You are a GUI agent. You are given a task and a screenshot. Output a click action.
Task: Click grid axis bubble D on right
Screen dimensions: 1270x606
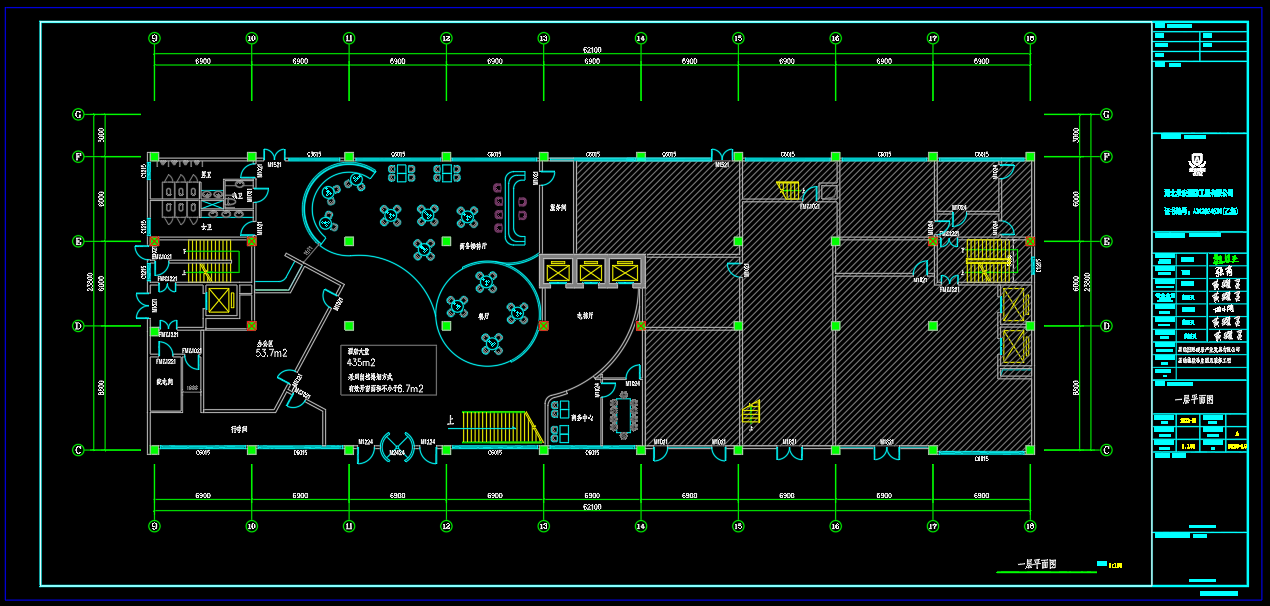click(1106, 326)
